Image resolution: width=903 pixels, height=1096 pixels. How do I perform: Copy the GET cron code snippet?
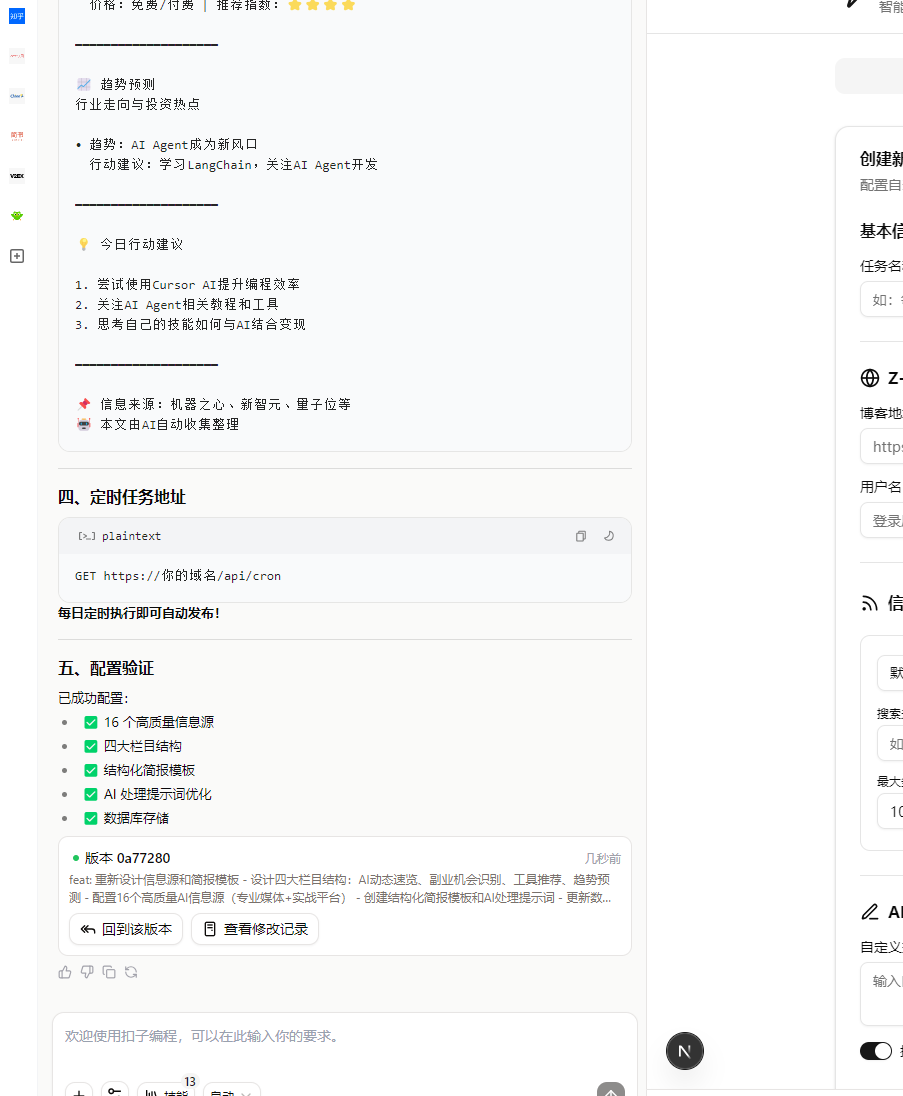[580, 536]
